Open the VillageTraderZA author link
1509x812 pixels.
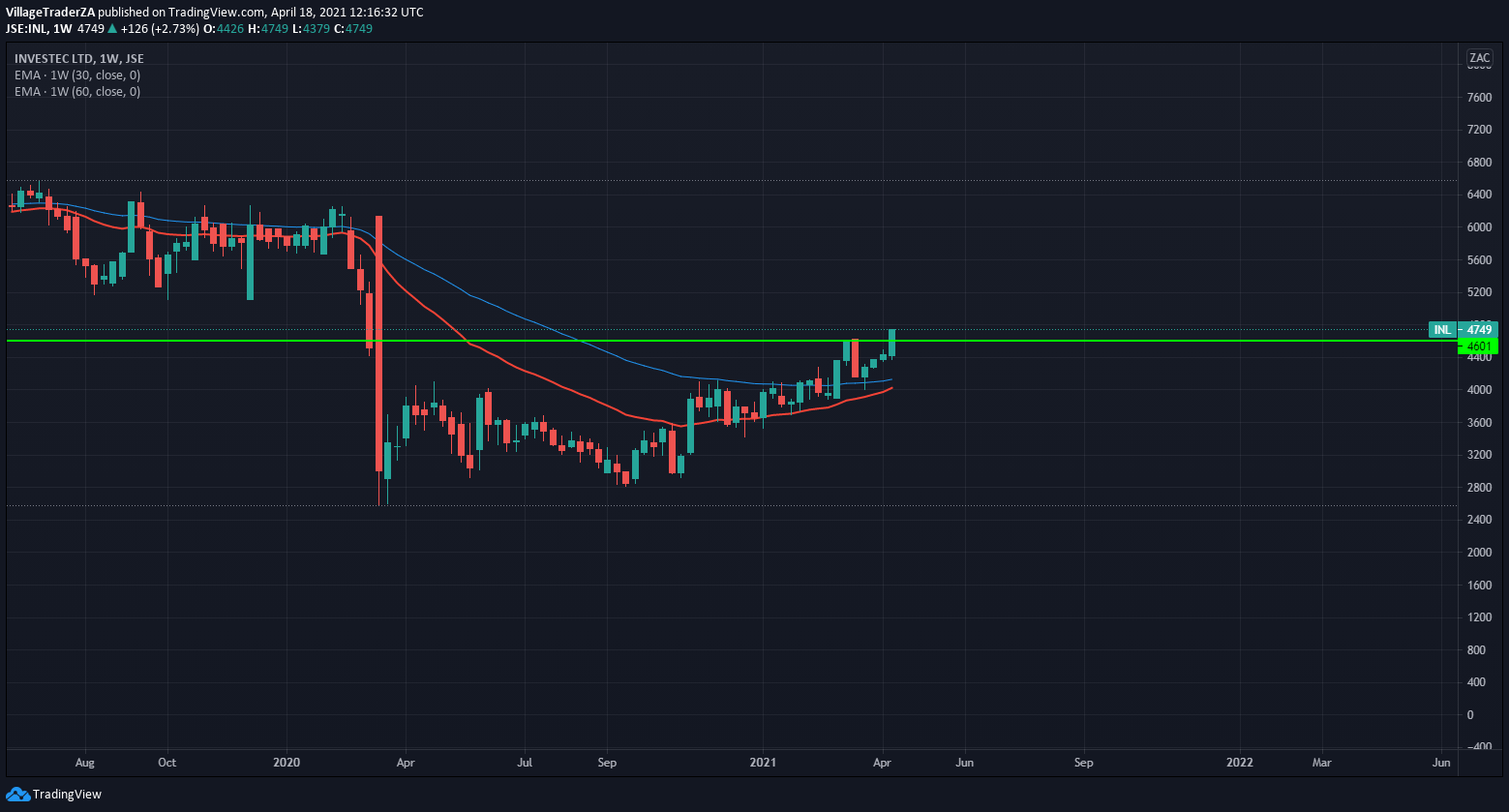coord(50,13)
